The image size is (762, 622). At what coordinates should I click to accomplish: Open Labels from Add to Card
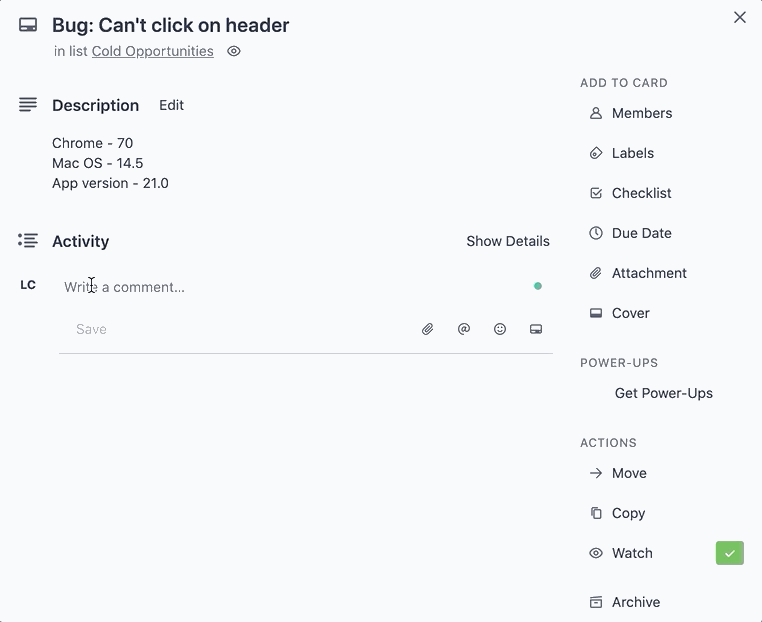[x=632, y=153]
